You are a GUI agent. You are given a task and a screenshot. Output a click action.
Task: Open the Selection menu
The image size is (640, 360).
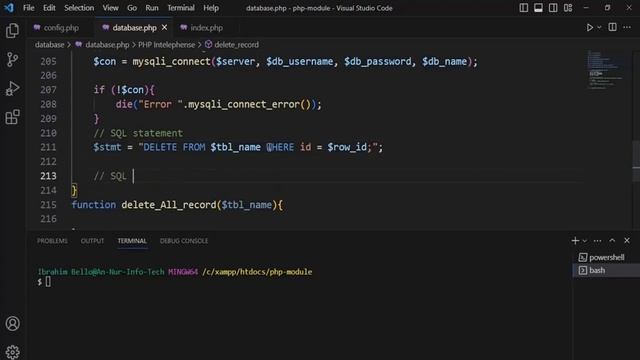[79, 8]
